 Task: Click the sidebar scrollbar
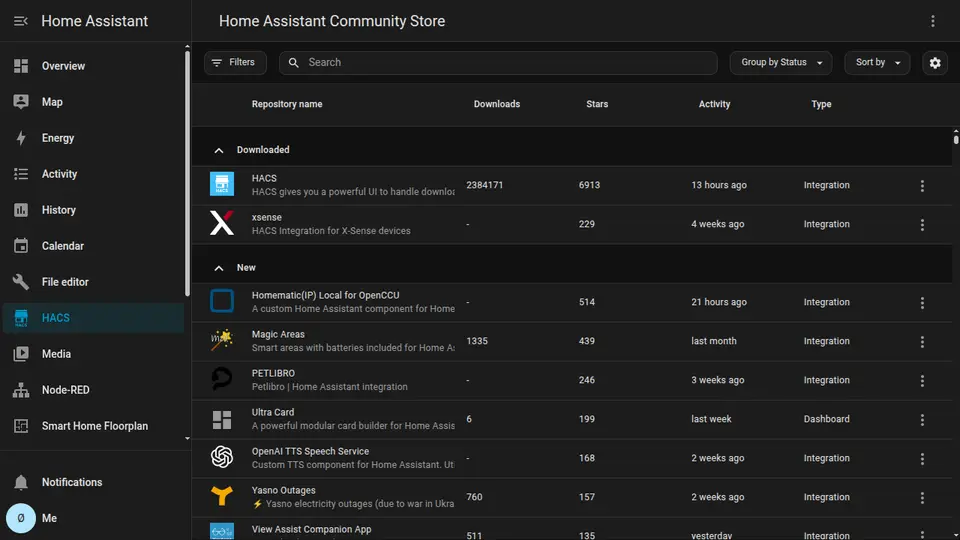tap(187, 173)
